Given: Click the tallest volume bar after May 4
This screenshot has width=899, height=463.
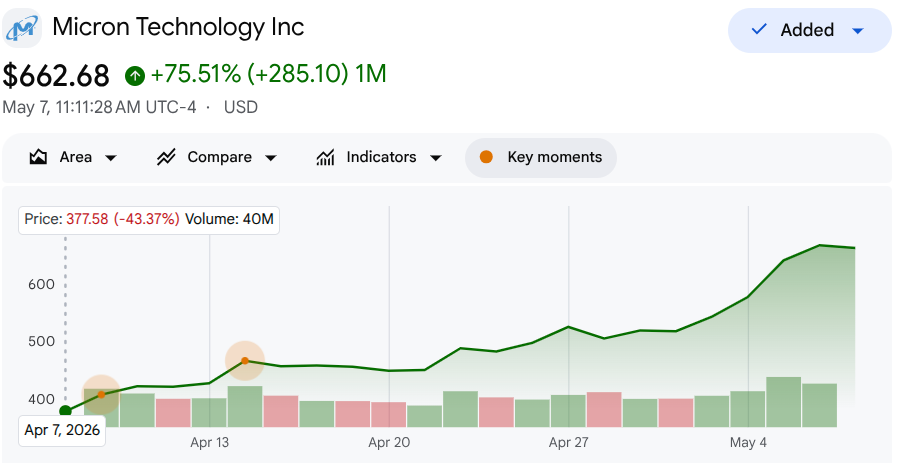Looking at the screenshot, I should click(x=783, y=402).
